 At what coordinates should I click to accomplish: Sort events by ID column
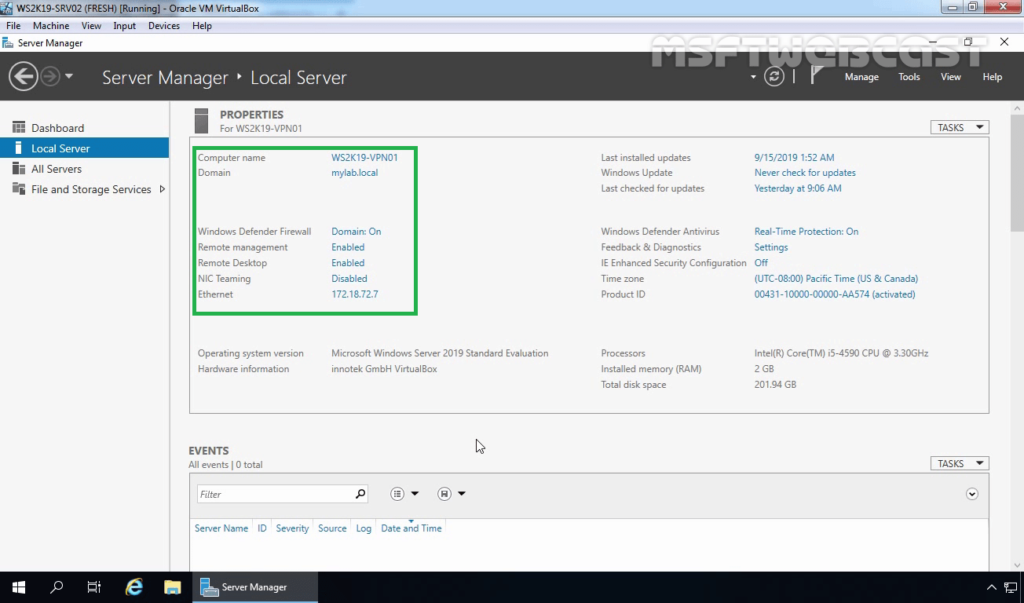[x=262, y=528]
